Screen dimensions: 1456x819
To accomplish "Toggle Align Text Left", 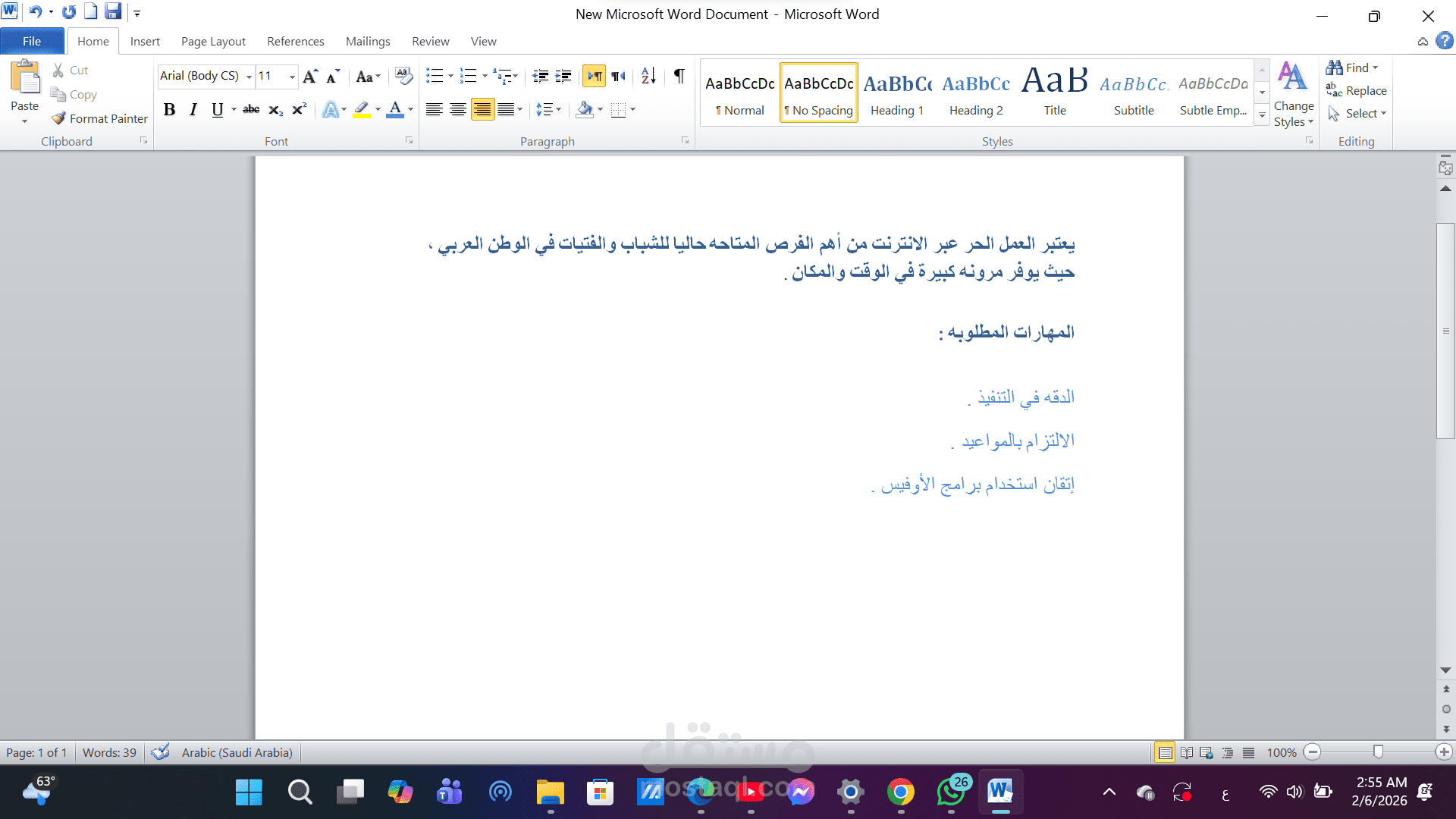I will (x=434, y=110).
